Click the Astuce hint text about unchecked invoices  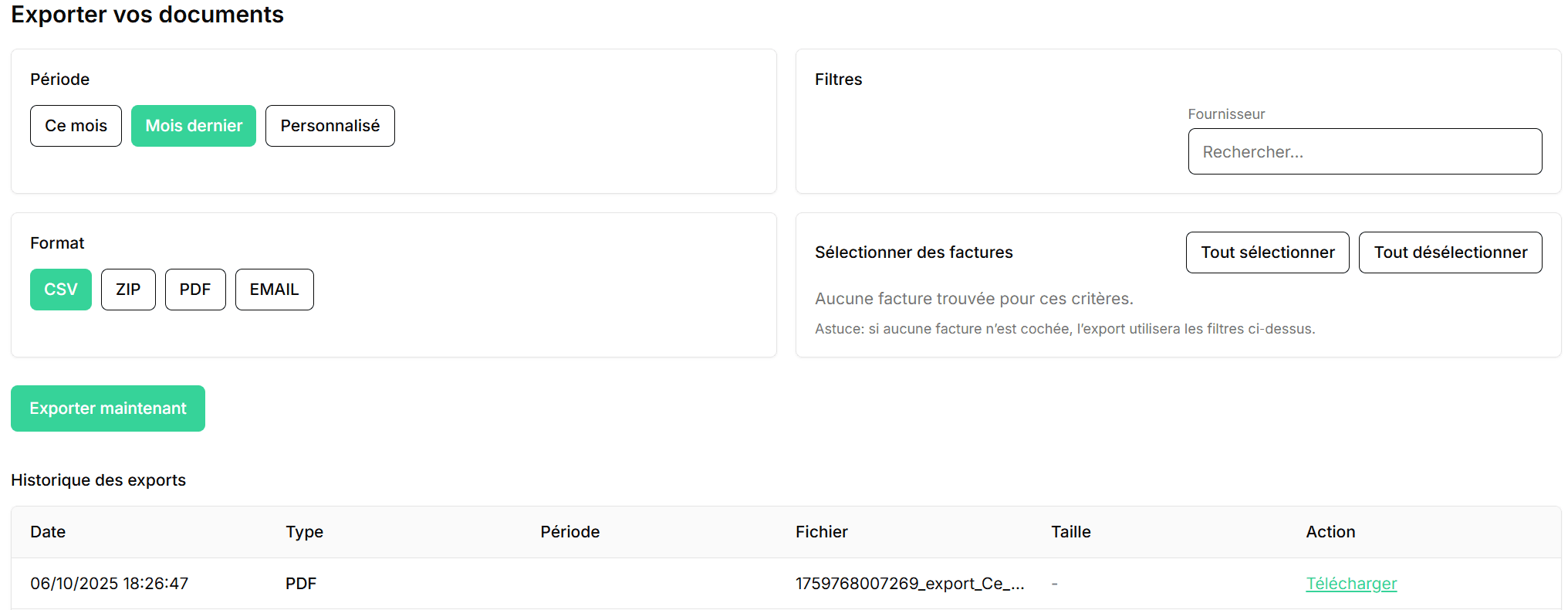click(1065, 329)
